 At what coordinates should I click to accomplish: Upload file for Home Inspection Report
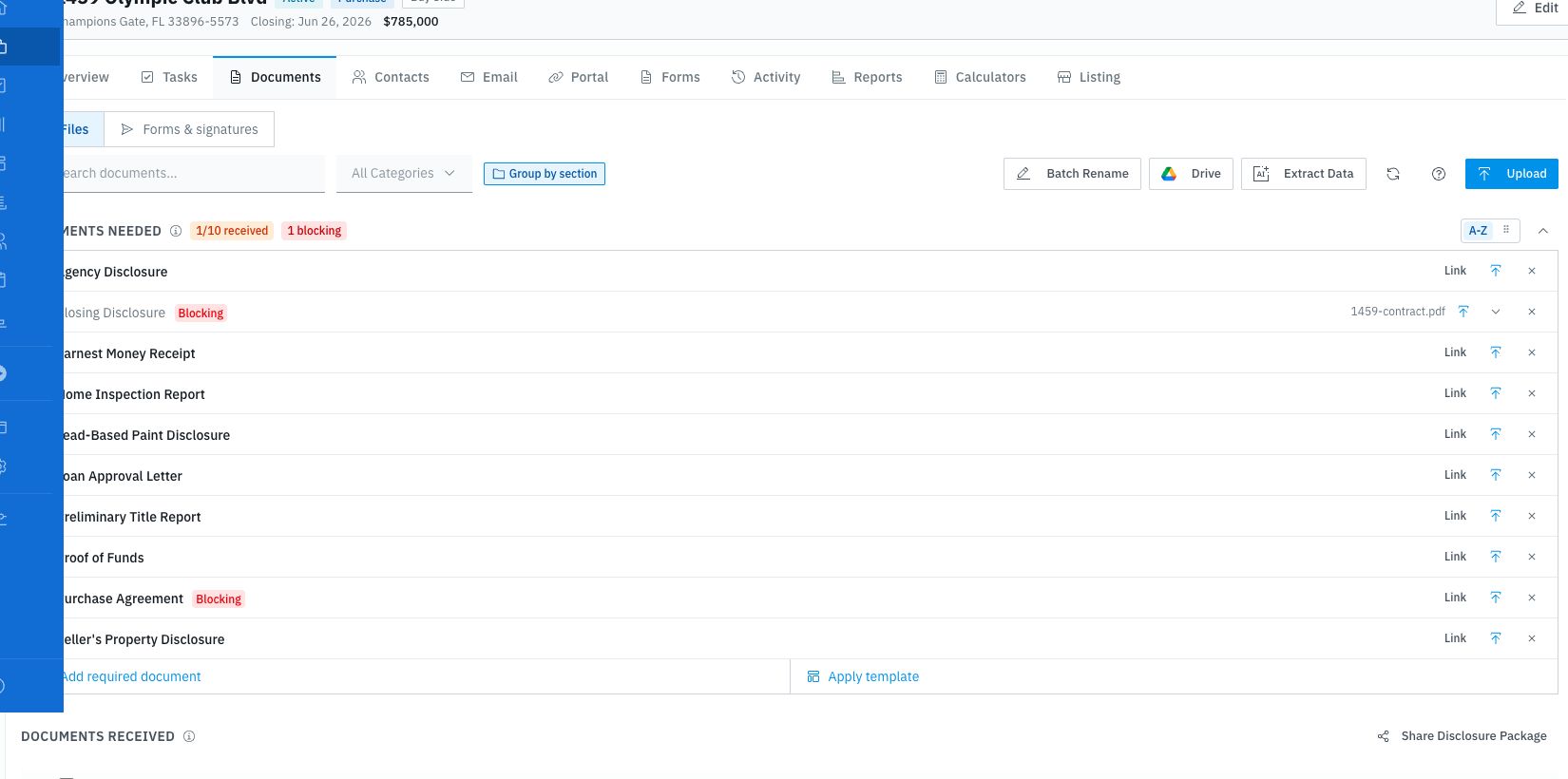point(1496,393)
